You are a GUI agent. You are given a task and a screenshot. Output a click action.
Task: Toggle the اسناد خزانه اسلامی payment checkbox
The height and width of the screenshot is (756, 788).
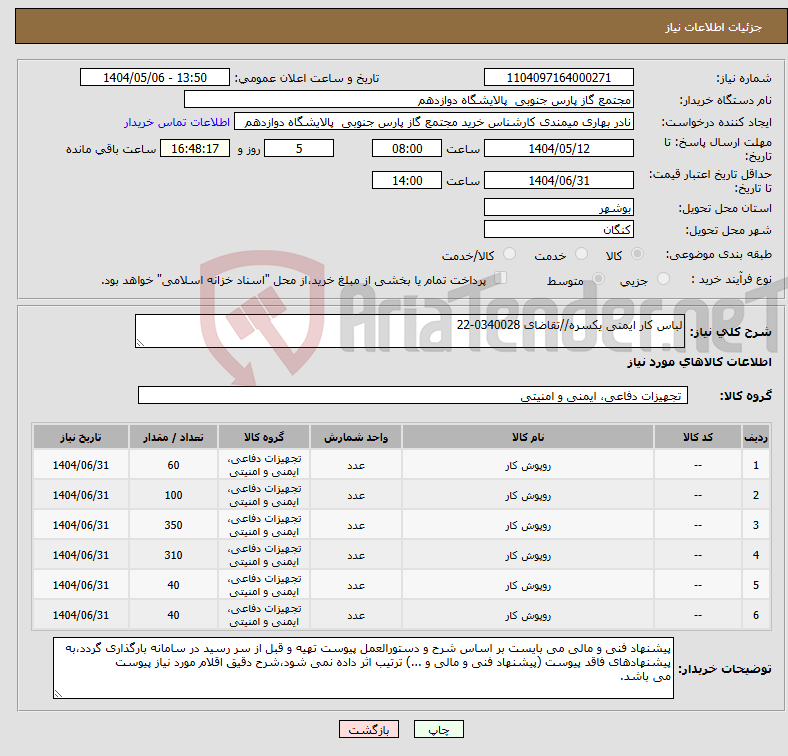tap(501, 278)
